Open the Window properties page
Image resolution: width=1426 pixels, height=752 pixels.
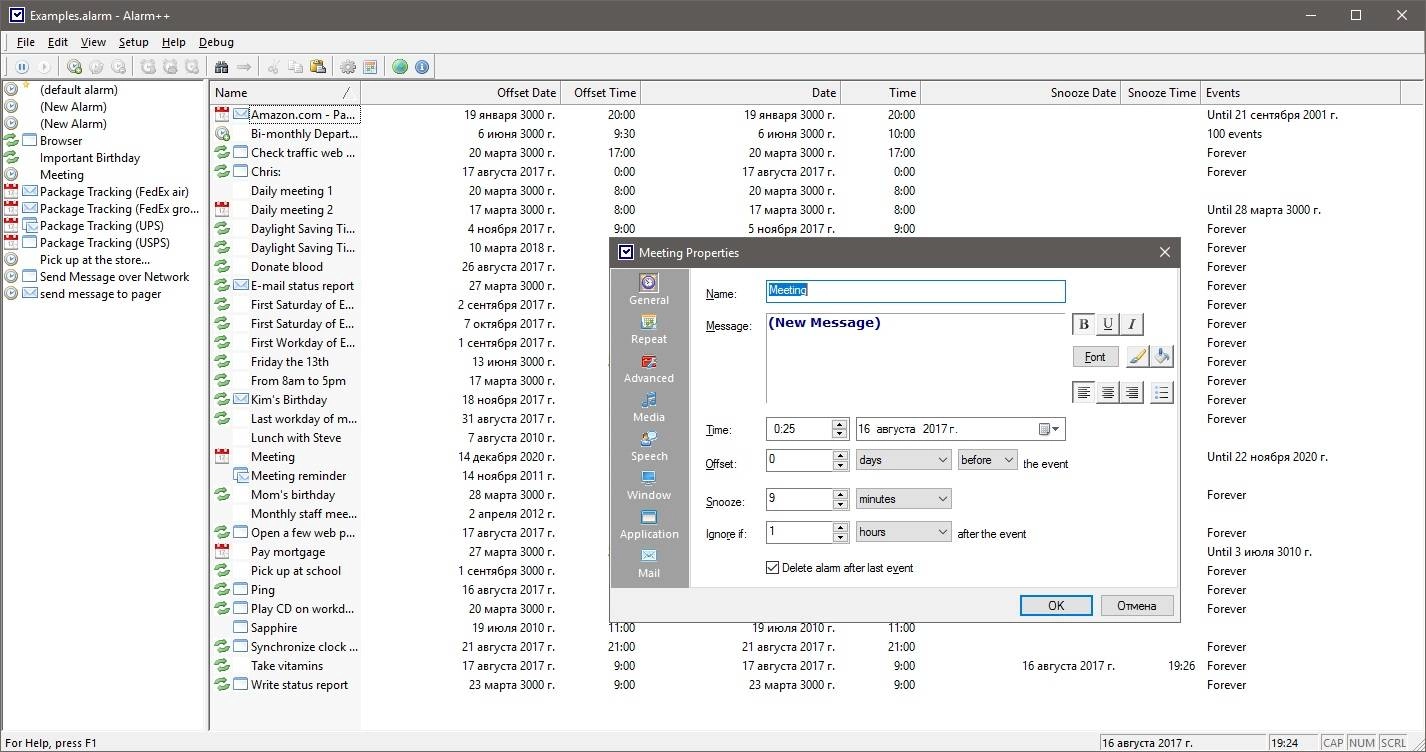pos(649,485)
